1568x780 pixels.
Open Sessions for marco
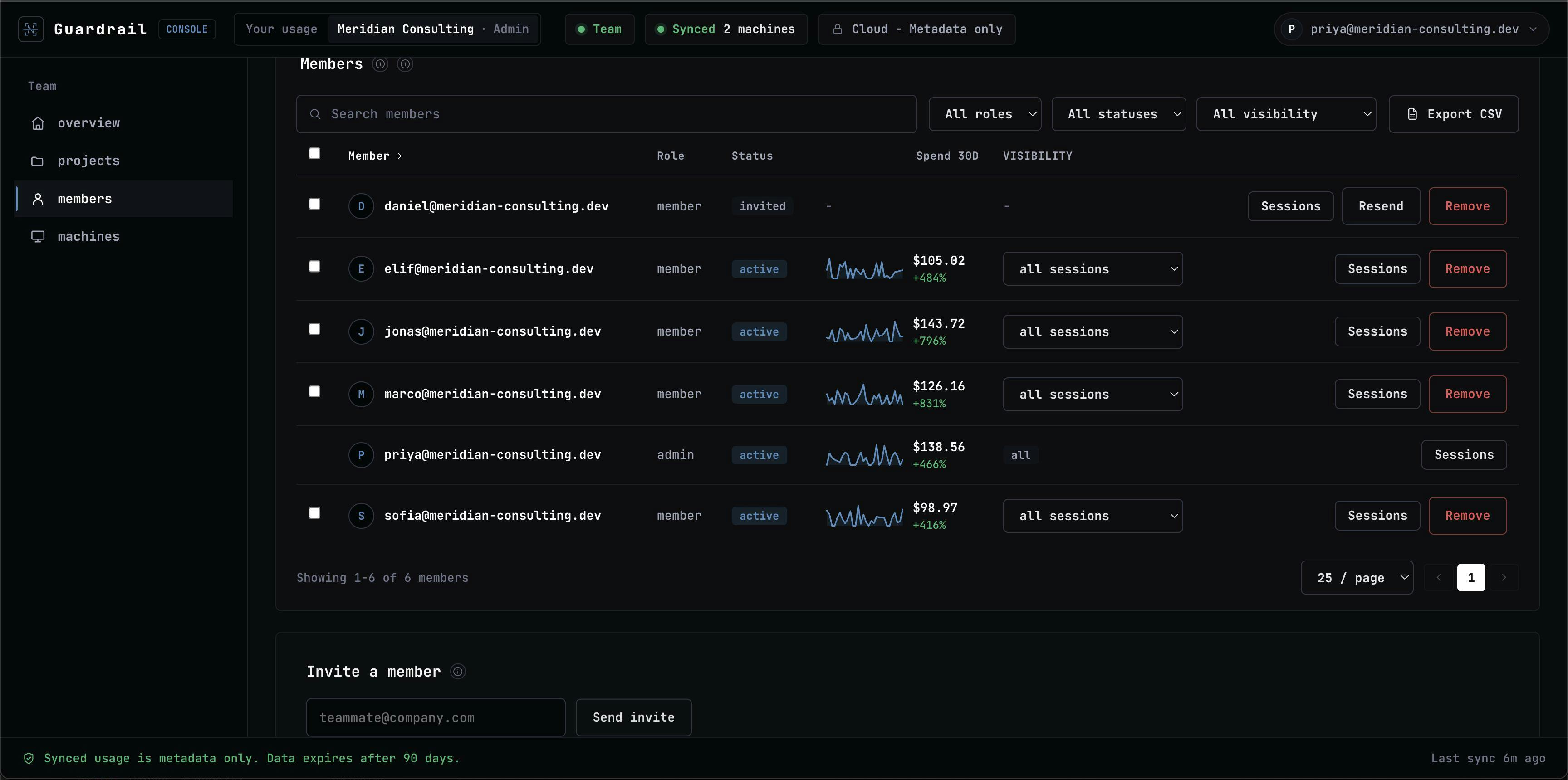[1377, 394]
